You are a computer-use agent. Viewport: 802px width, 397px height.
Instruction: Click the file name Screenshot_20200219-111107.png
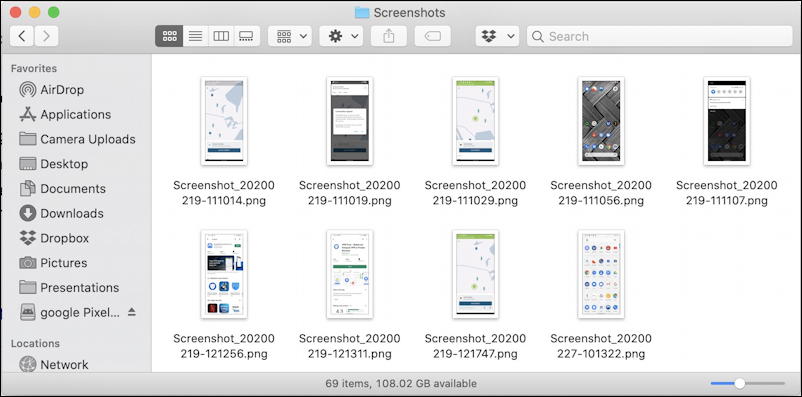point(727,193)
